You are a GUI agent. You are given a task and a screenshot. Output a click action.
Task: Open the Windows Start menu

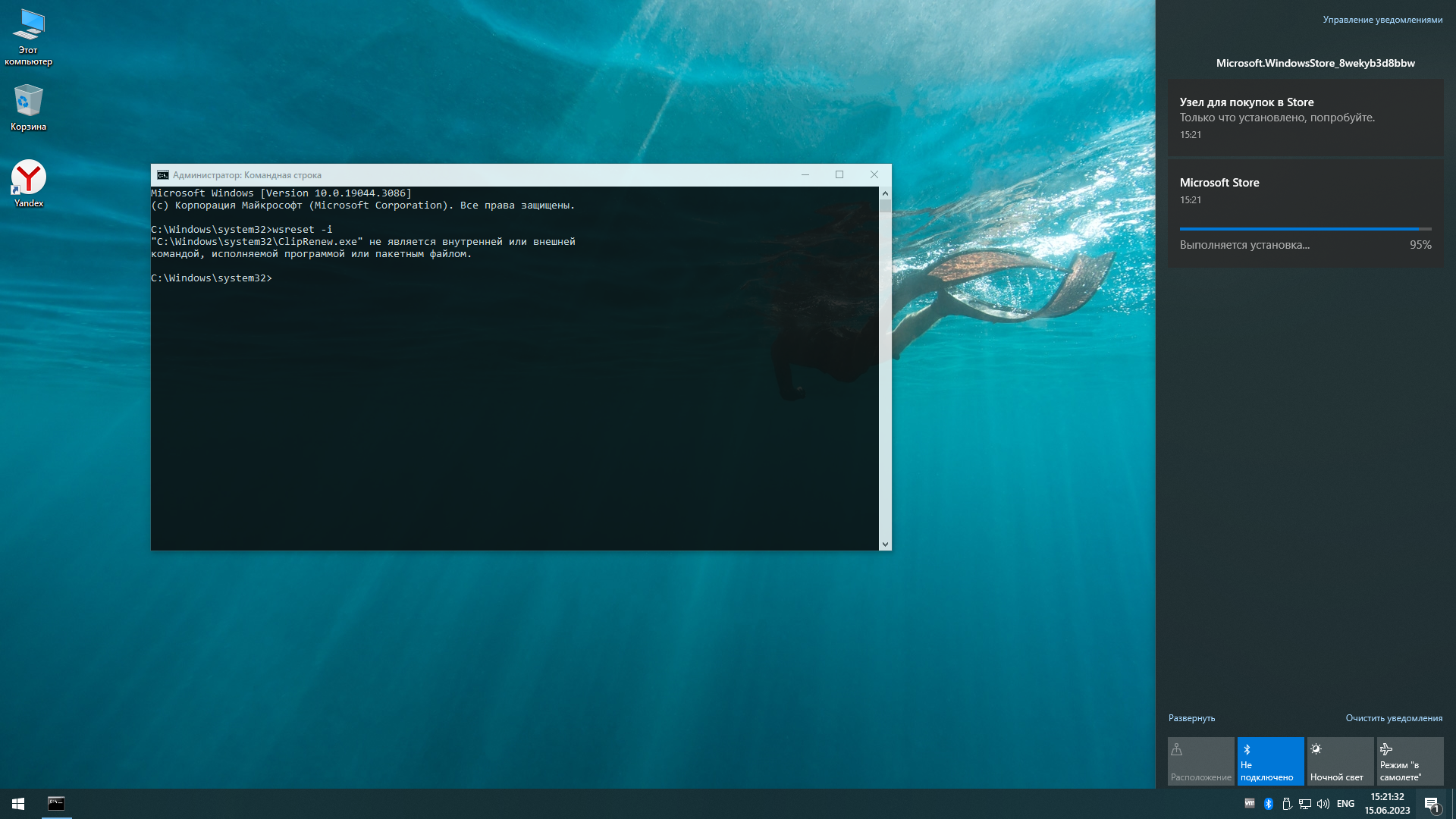click(18, 803)
